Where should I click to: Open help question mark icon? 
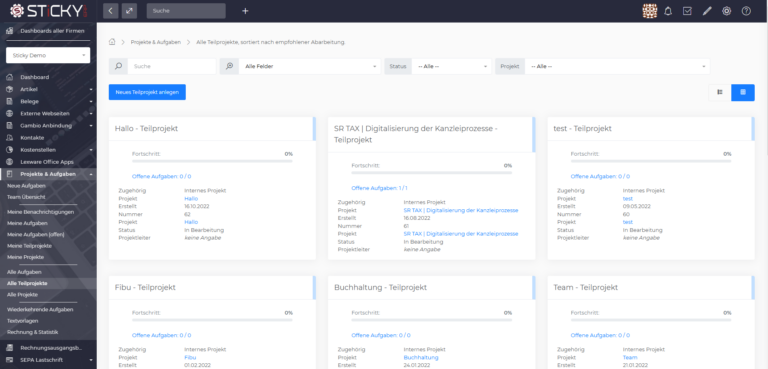pos(746,11)
